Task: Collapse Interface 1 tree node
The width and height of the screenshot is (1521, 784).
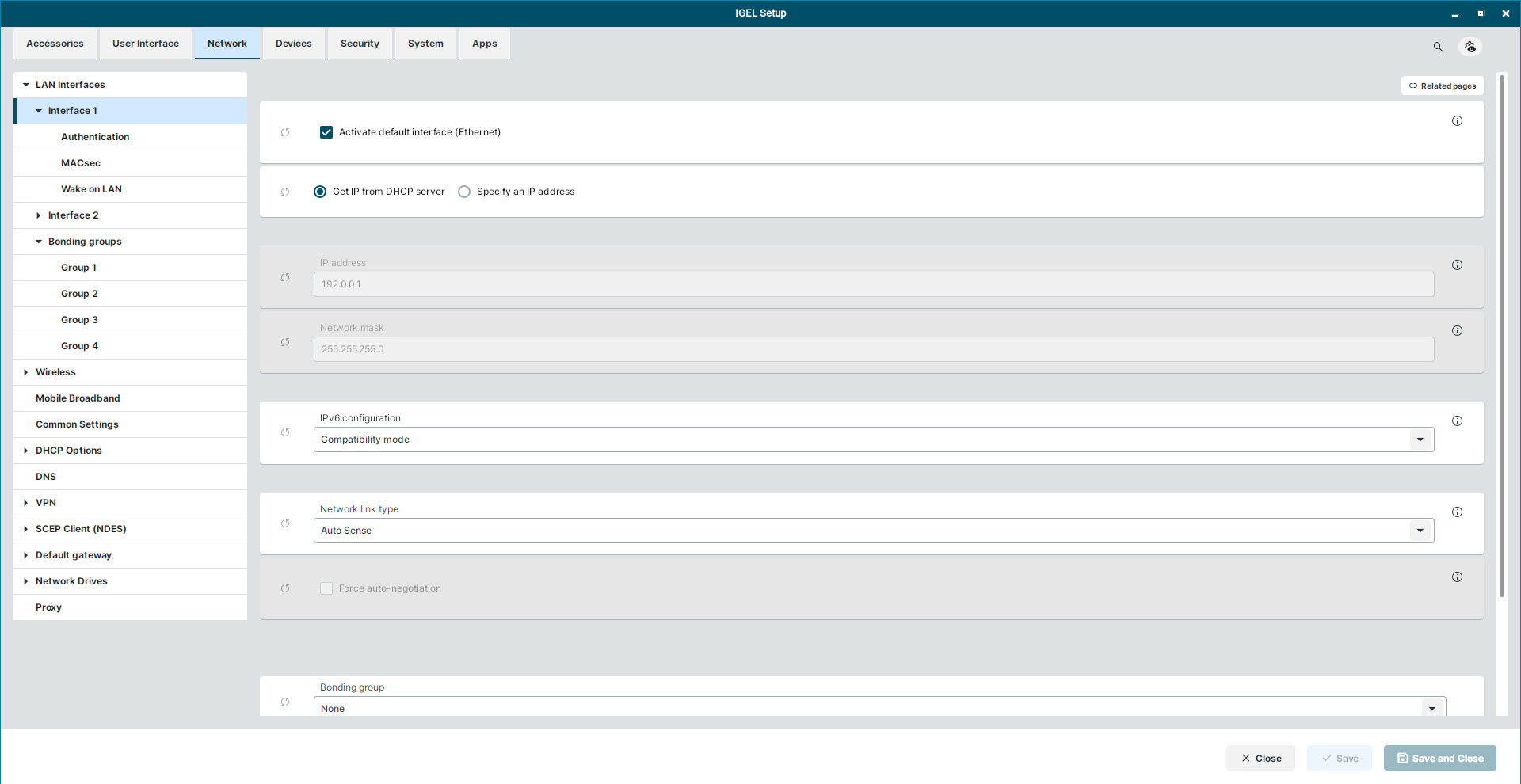Action: click(x=39, y=111)
